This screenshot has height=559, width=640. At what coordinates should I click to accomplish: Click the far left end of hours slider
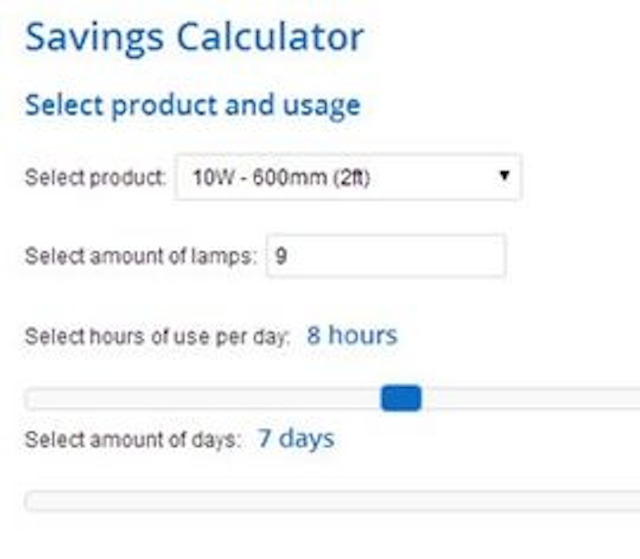(30, 399)
